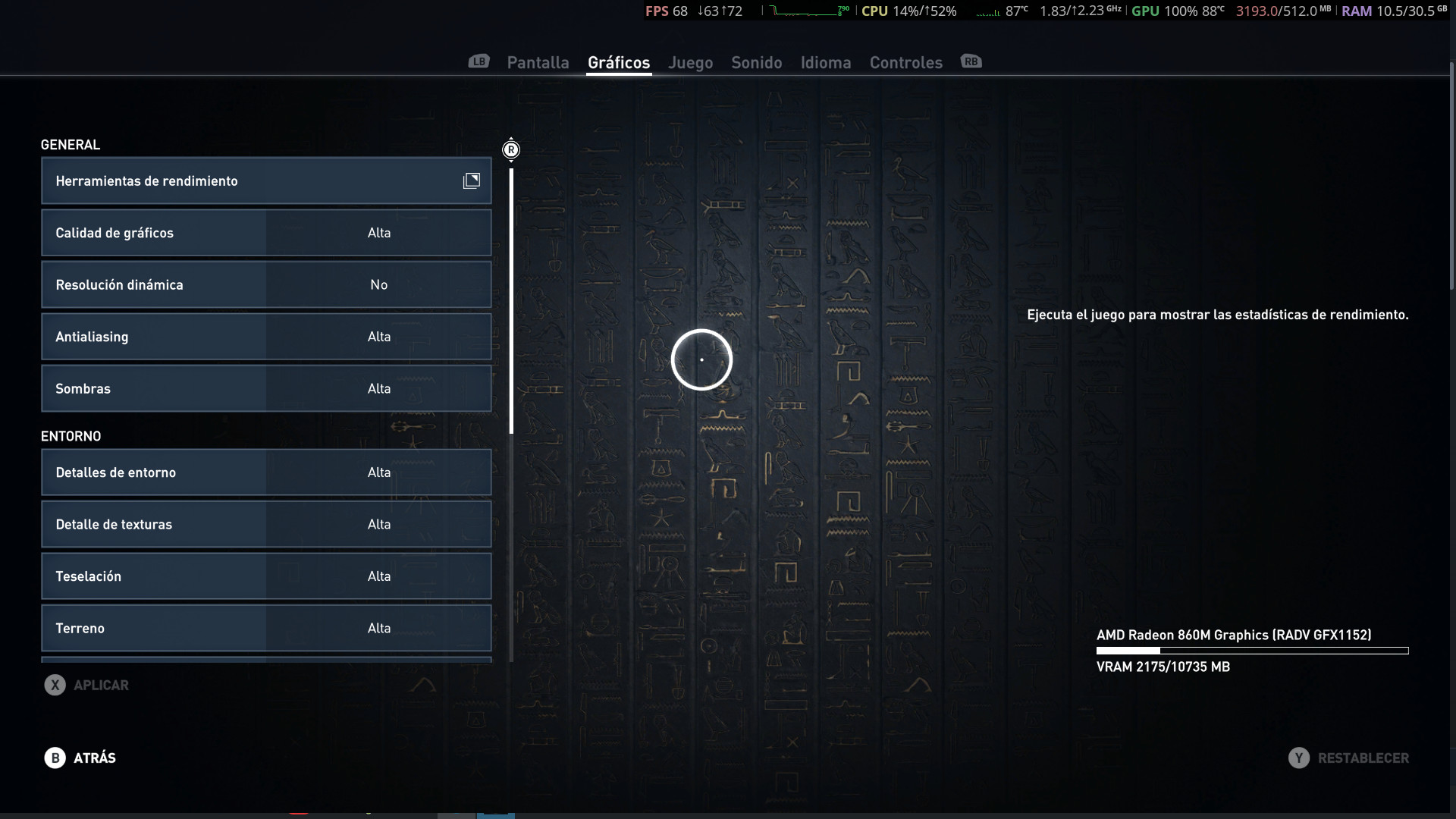
Task: Open the Sonido tab
Action: (756, 62)
